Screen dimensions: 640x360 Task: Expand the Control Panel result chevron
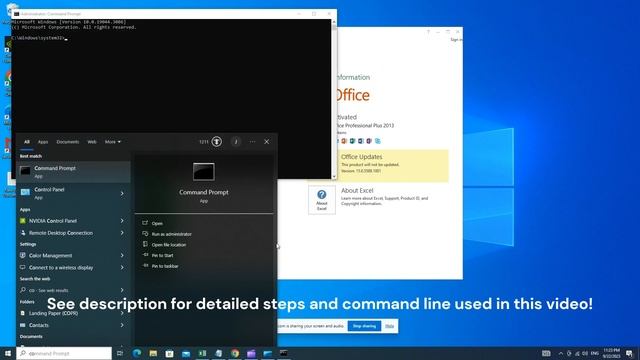122,193
